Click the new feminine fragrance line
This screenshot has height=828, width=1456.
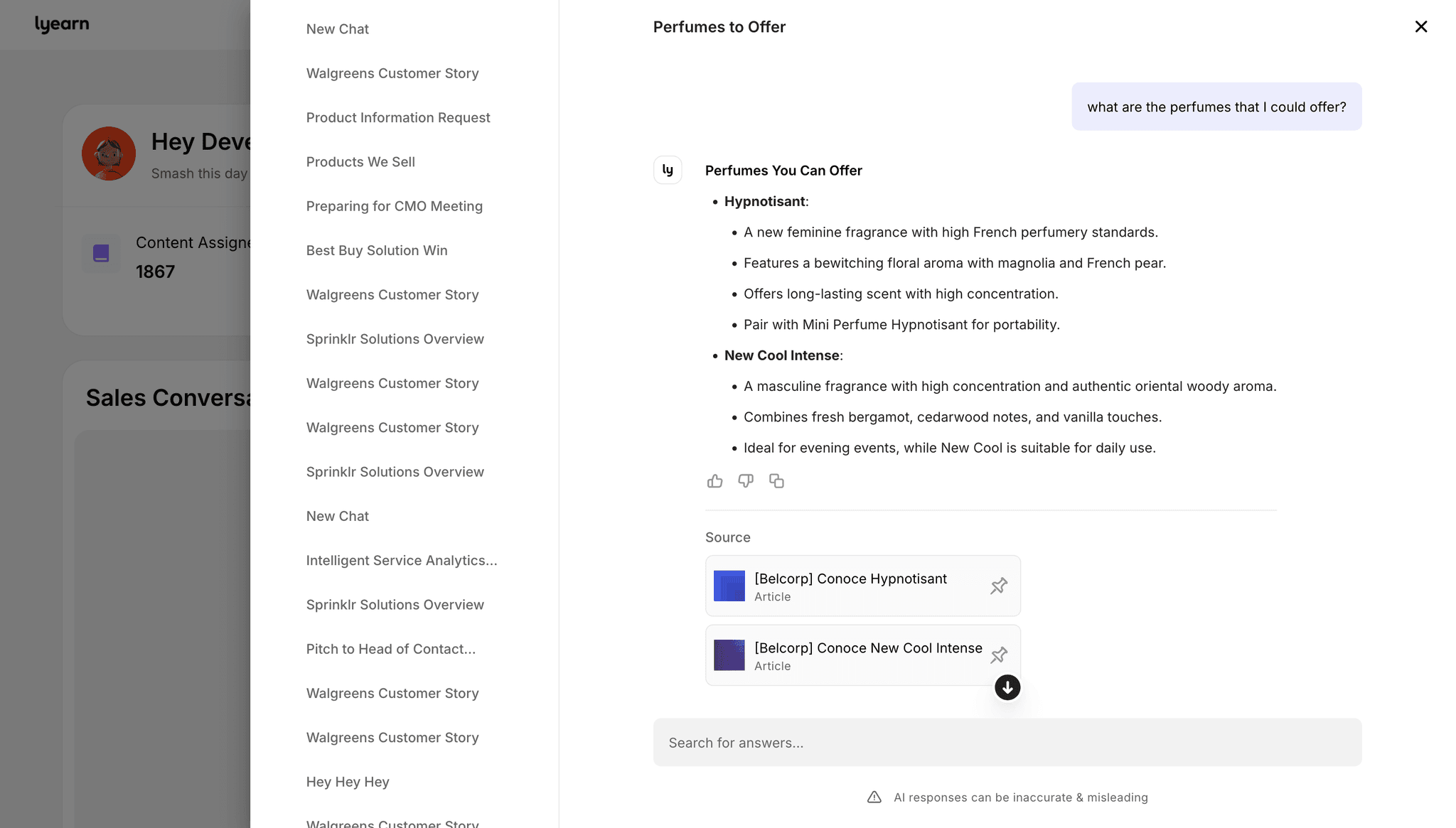[951, 232]
